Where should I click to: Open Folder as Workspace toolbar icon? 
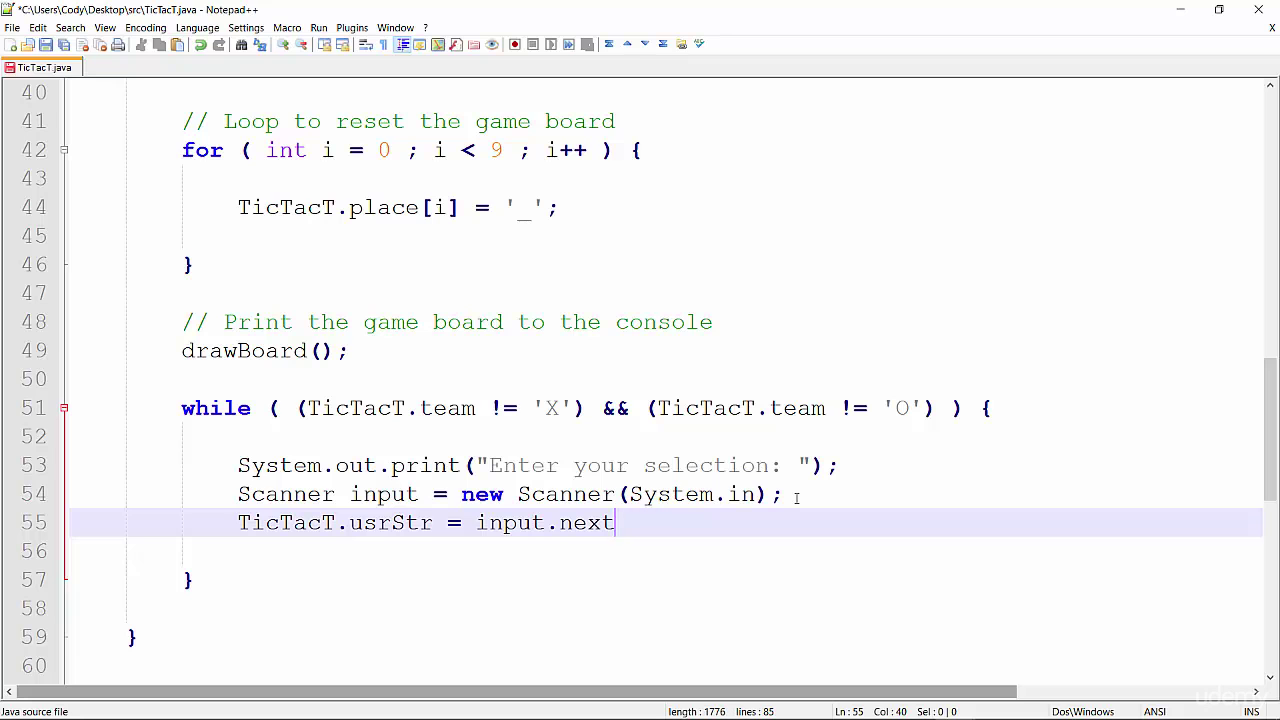coord(474,44)
